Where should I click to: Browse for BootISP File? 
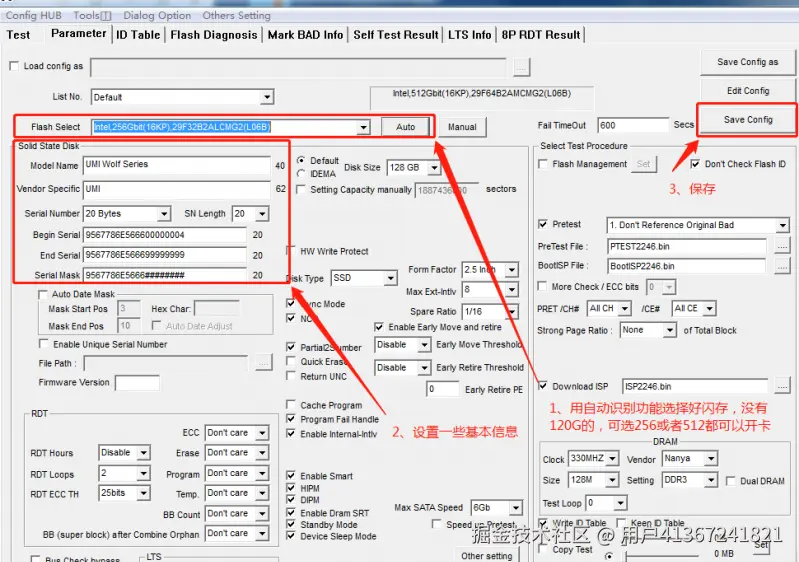[782, 266]
